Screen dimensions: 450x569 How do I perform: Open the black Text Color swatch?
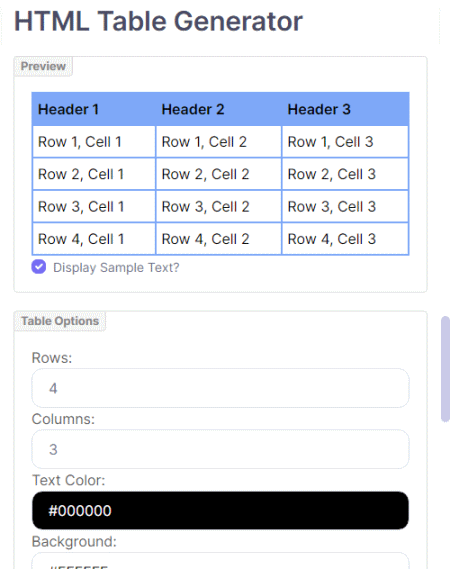[x=220, y=511]
